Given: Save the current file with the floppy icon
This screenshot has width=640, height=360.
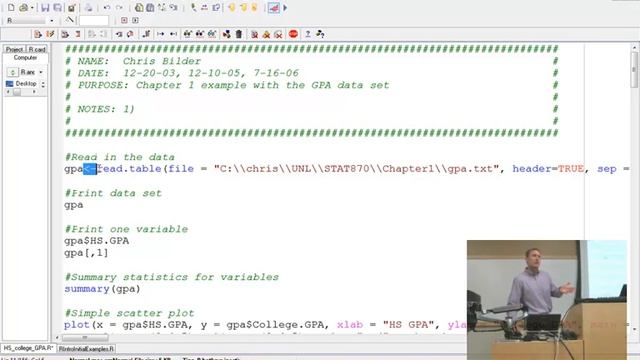Looking at the screenshot, I should click(x=45, y=7).
